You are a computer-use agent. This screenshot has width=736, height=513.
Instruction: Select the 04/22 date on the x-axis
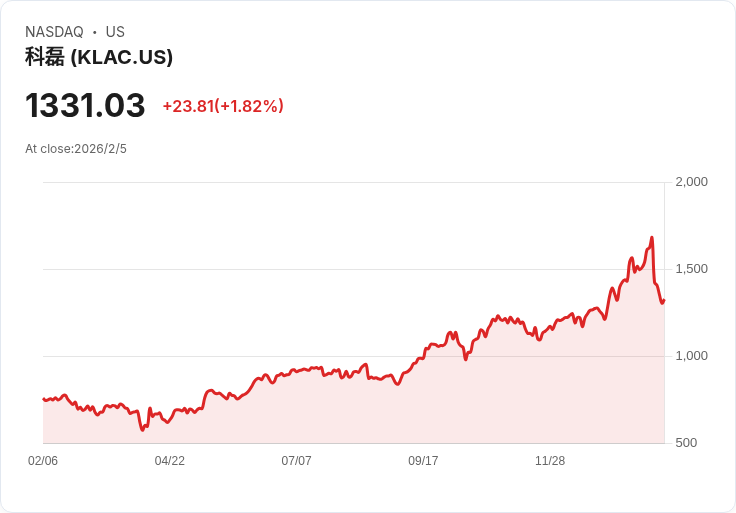pos(170,461)
